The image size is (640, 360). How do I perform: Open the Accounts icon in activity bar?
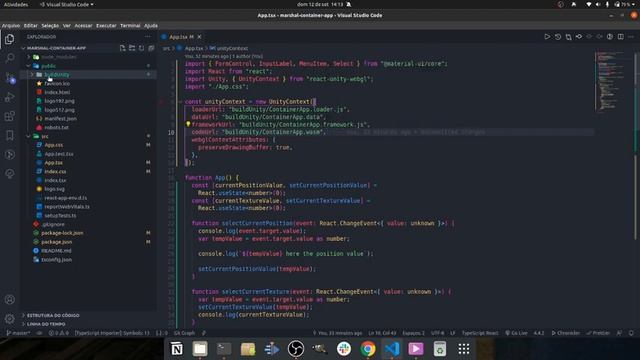[x=9, y=299]
